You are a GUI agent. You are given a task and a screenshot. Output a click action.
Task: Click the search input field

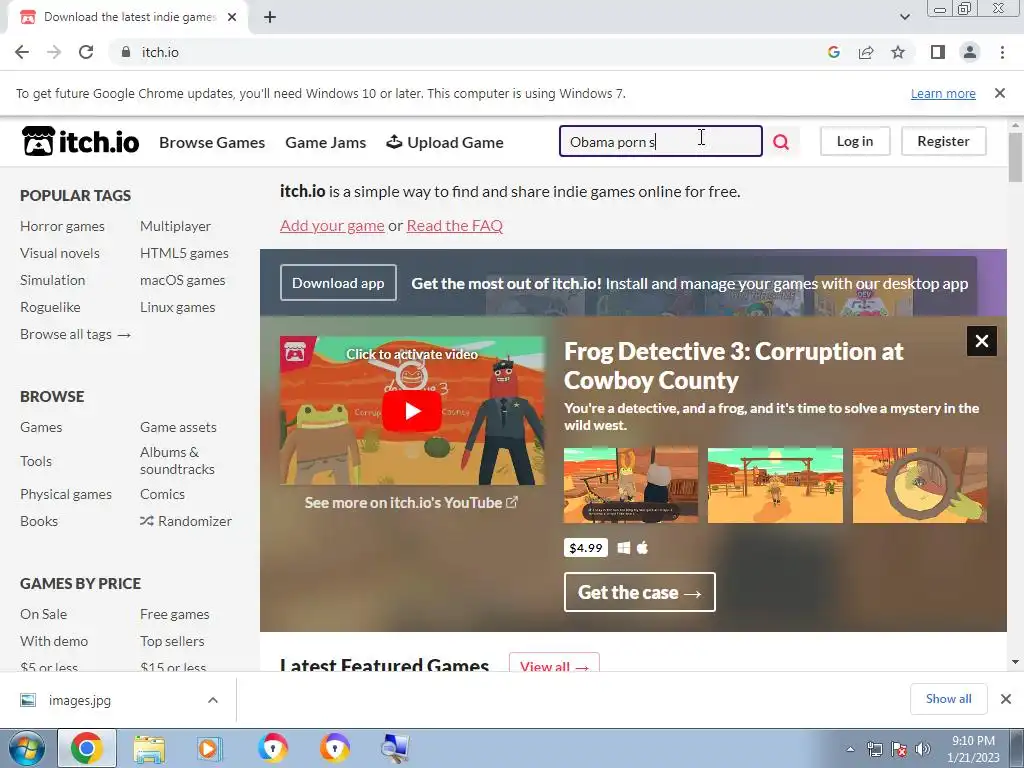pyautogui.click(x=660, y=141)
